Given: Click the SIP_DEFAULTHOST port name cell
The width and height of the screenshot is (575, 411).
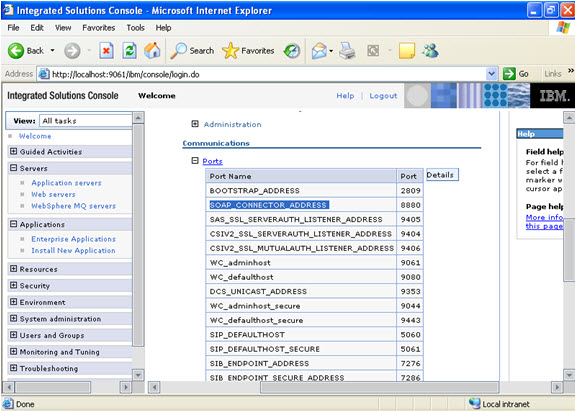Looking at the screenshot, I should pos(301,334).
